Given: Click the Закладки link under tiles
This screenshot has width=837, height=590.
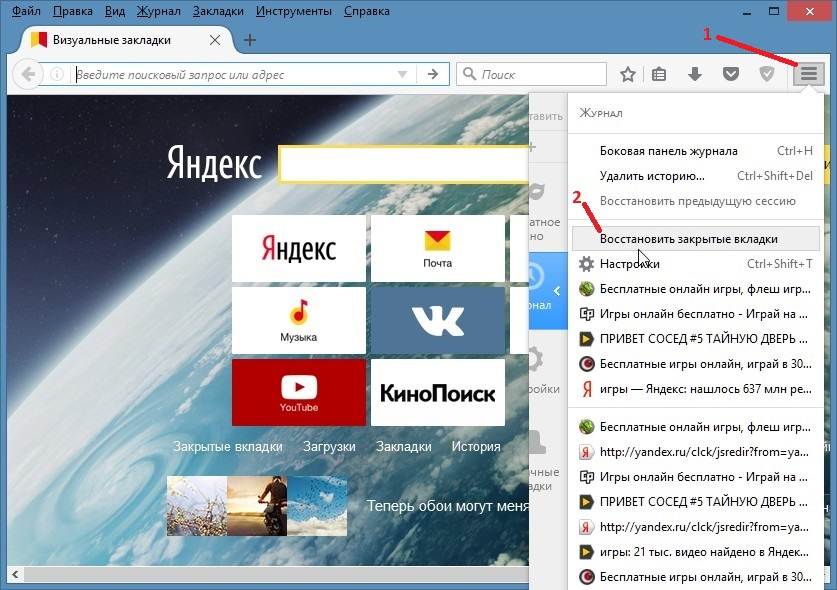Looking at the screenshot, I should click(404, 446).
